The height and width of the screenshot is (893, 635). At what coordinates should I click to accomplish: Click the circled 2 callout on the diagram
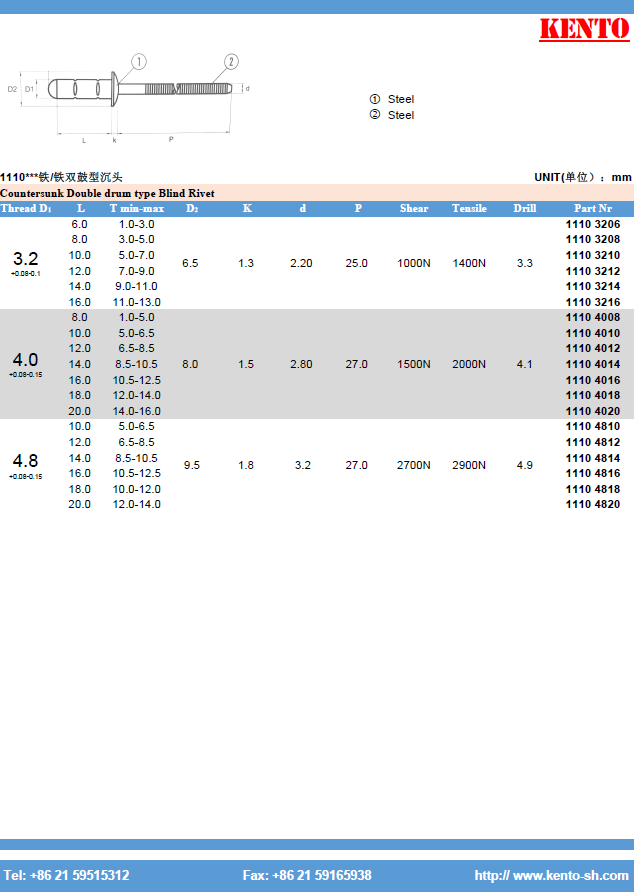point(231,62)
